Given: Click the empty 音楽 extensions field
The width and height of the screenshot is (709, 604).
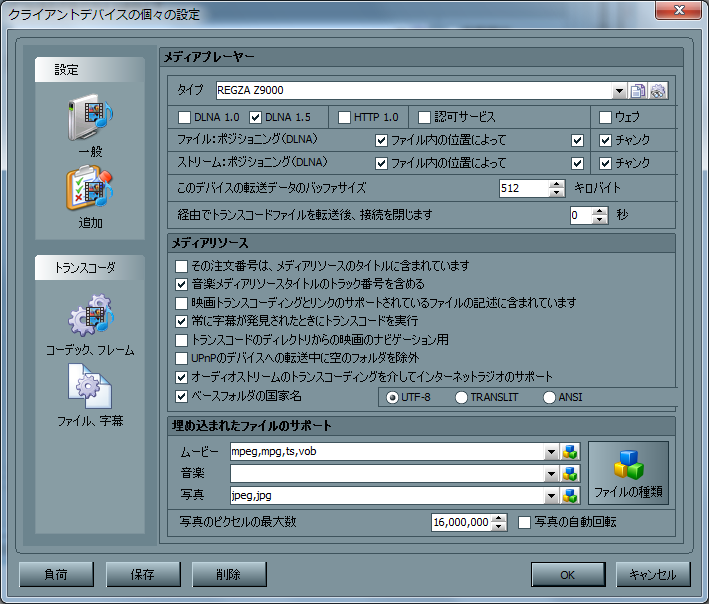Looking at the screenshot, I should (x=388, y=474).
